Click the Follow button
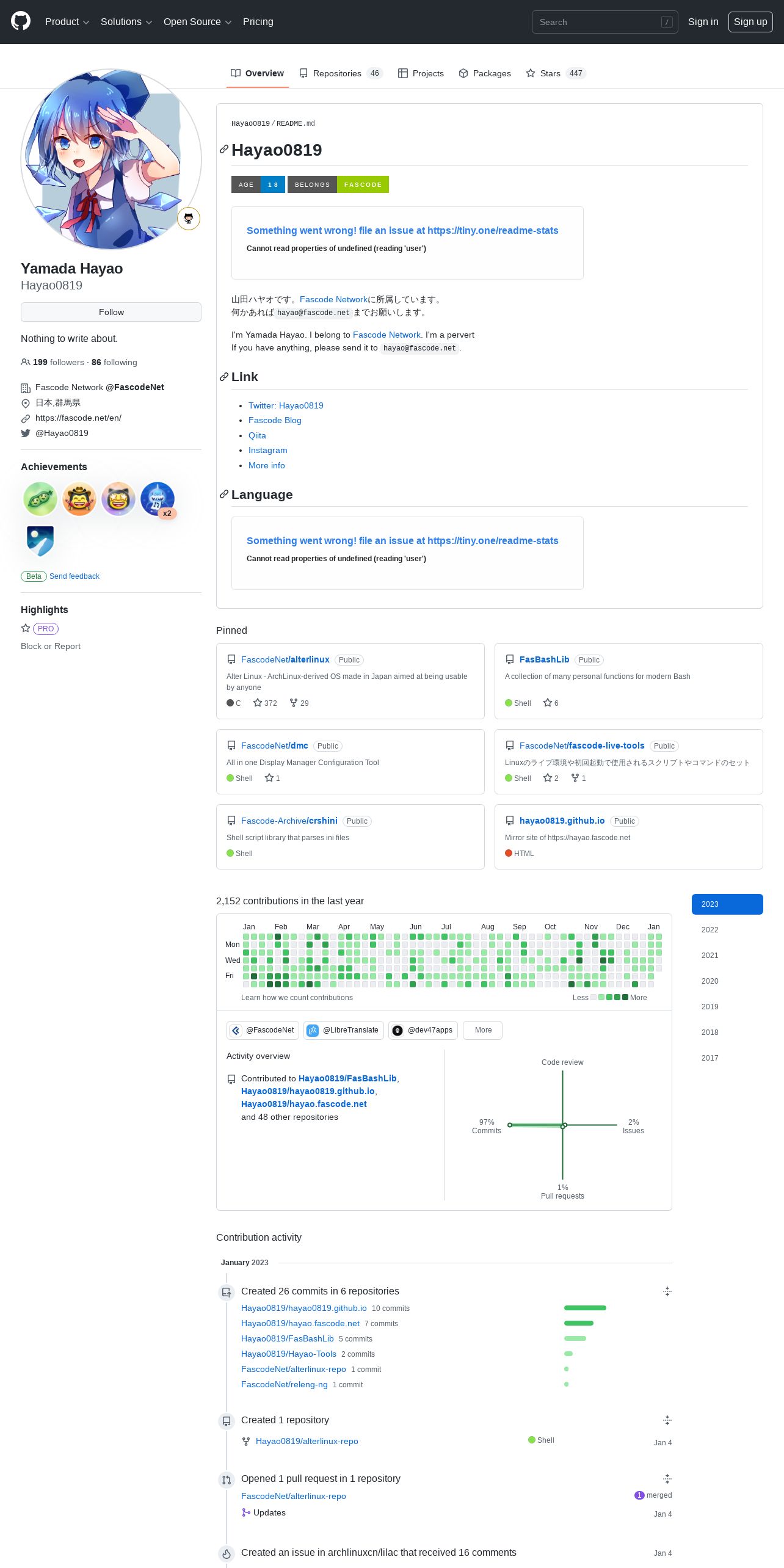Screen dimensions: 784x1568 coord(111,312)
